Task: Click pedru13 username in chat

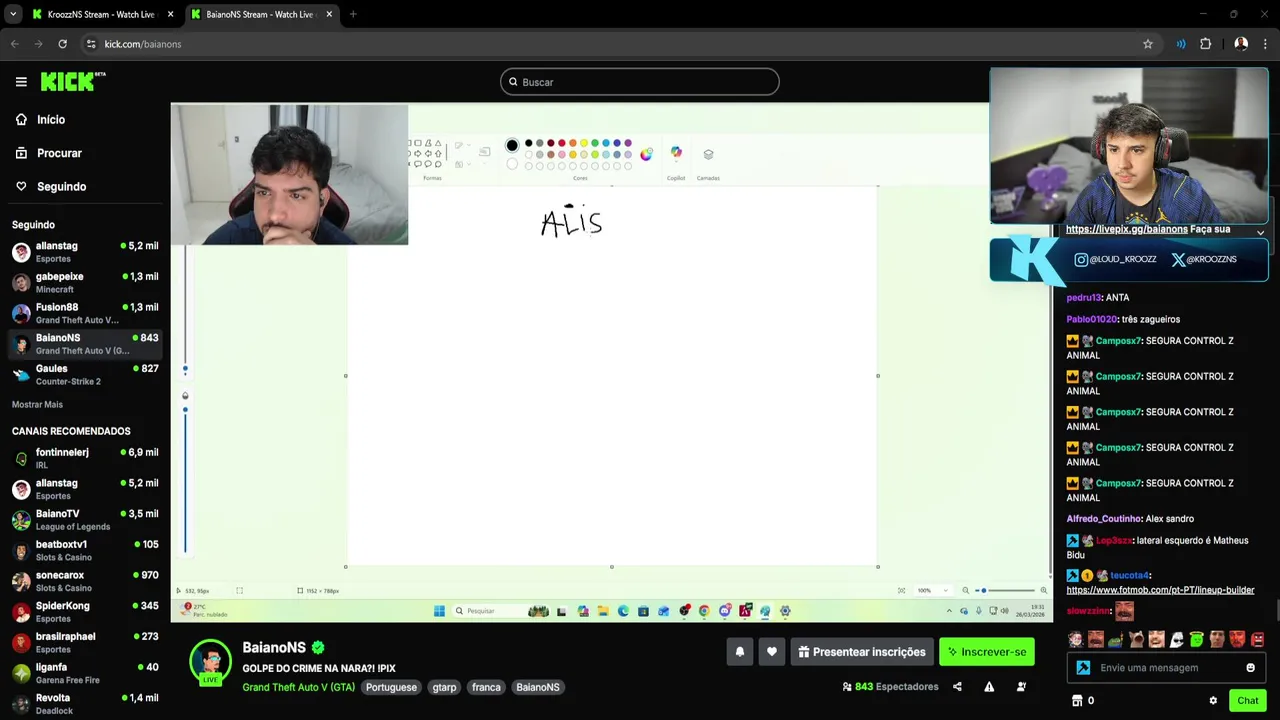Action: coord(1084,298)
